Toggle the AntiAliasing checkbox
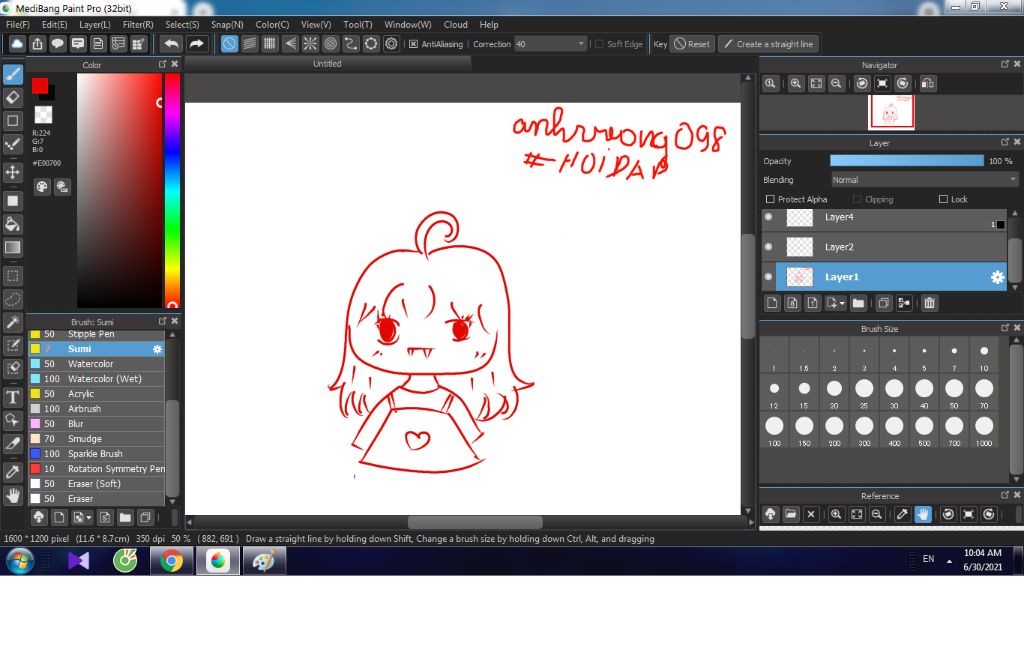Screen dimensions: 1024x661 pos(413,44)
